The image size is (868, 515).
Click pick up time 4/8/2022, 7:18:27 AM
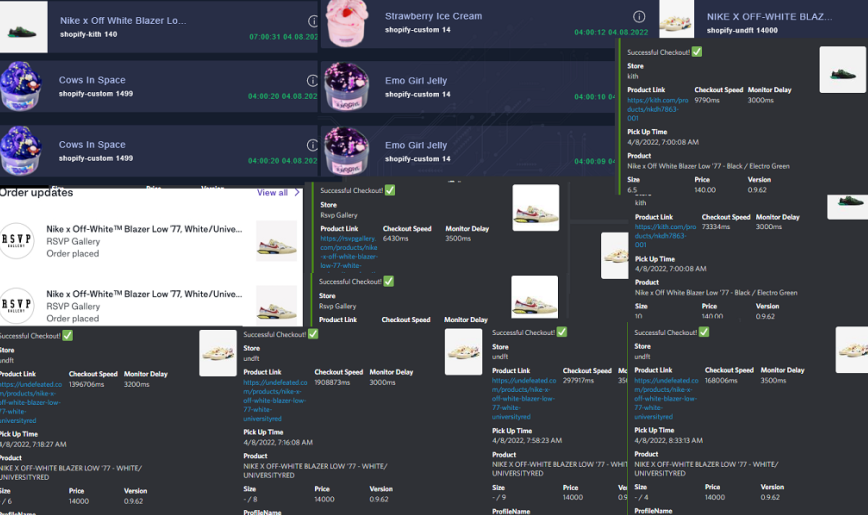pos(33,444)
